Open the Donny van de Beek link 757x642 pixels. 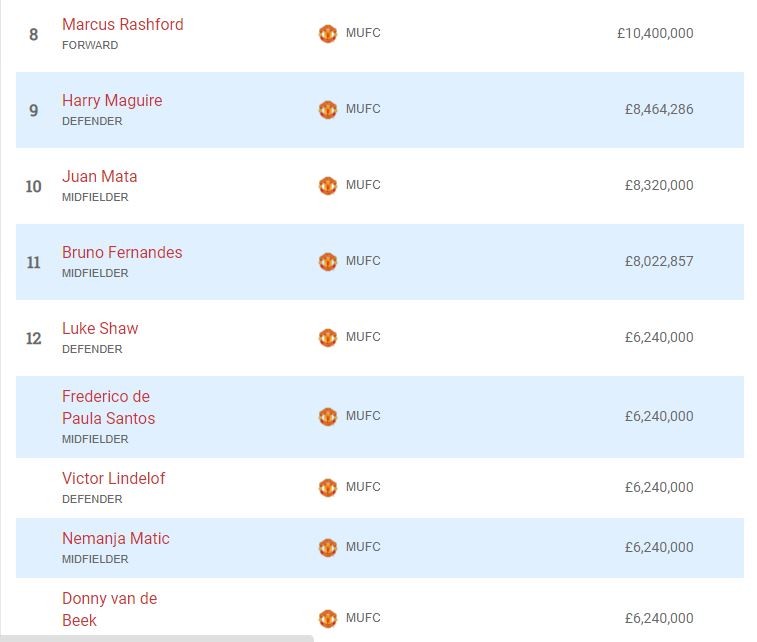pos(109,609)
